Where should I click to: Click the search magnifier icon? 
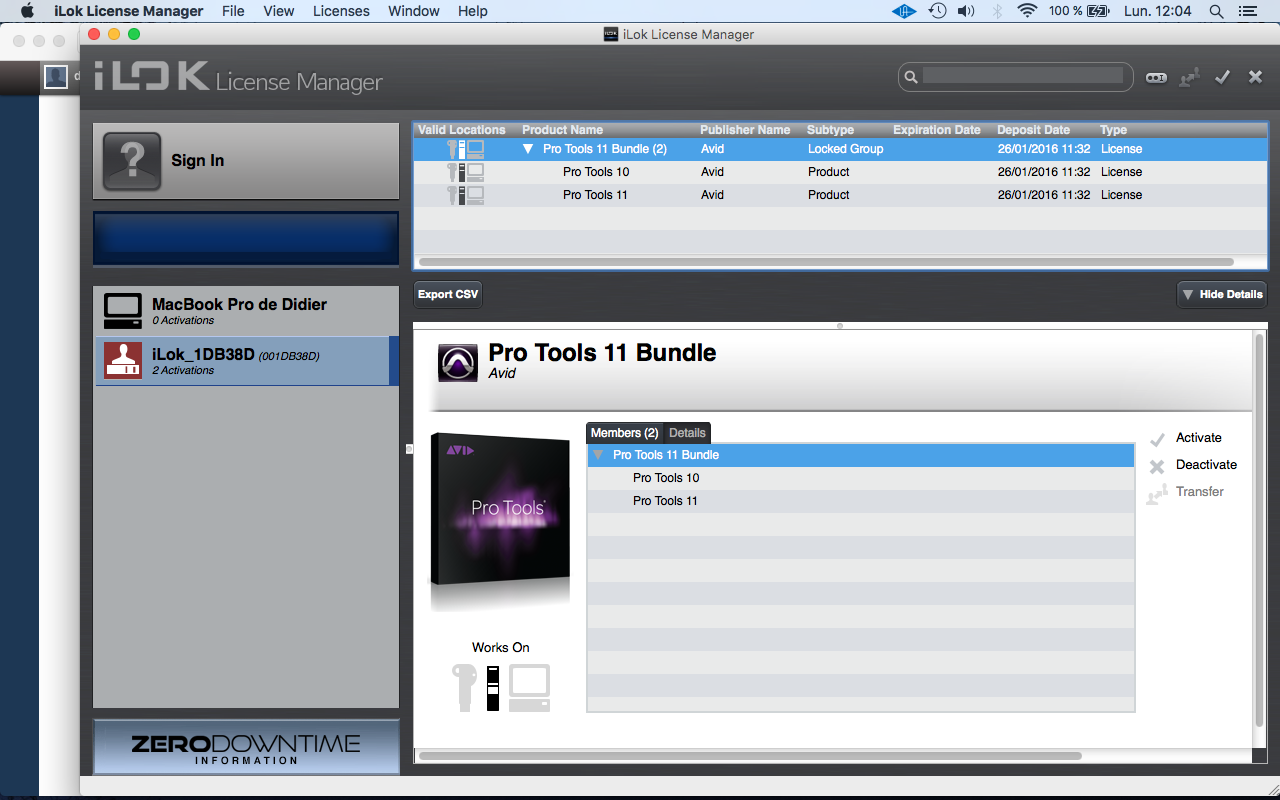(x=910, y=77)
